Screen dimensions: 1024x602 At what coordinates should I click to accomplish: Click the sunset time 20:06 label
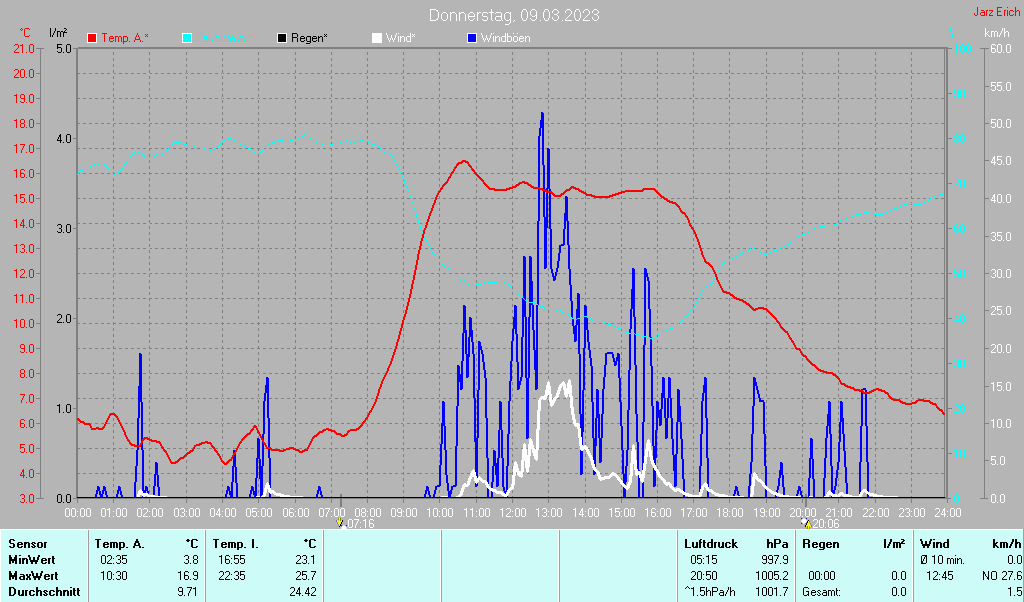point(825,524)
